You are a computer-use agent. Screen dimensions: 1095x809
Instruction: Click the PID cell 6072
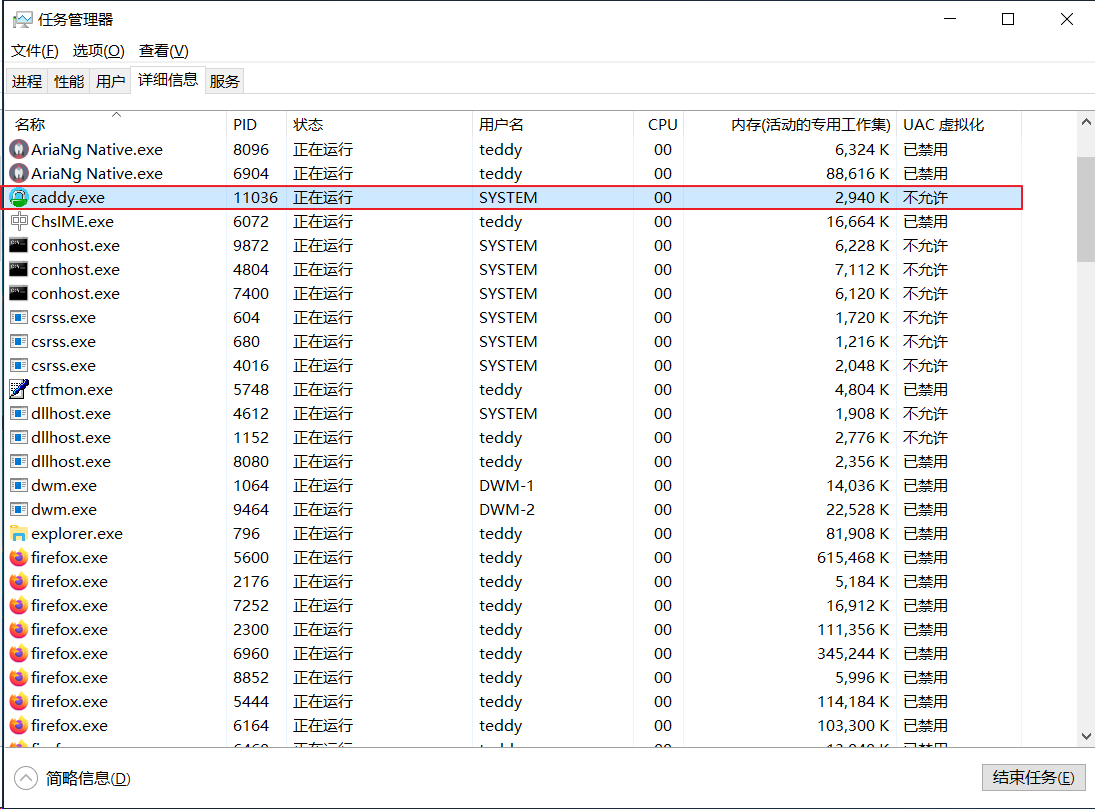[251, 221]
